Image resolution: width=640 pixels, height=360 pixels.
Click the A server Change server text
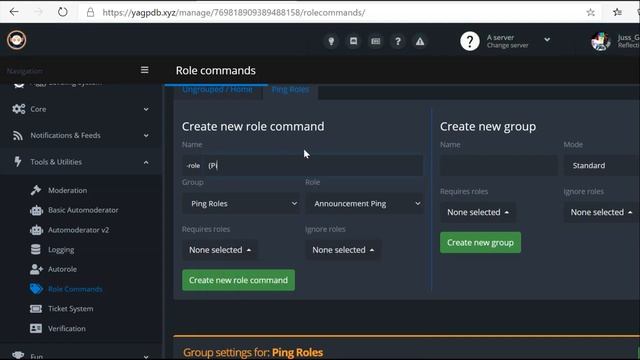[x=507, y=41]
